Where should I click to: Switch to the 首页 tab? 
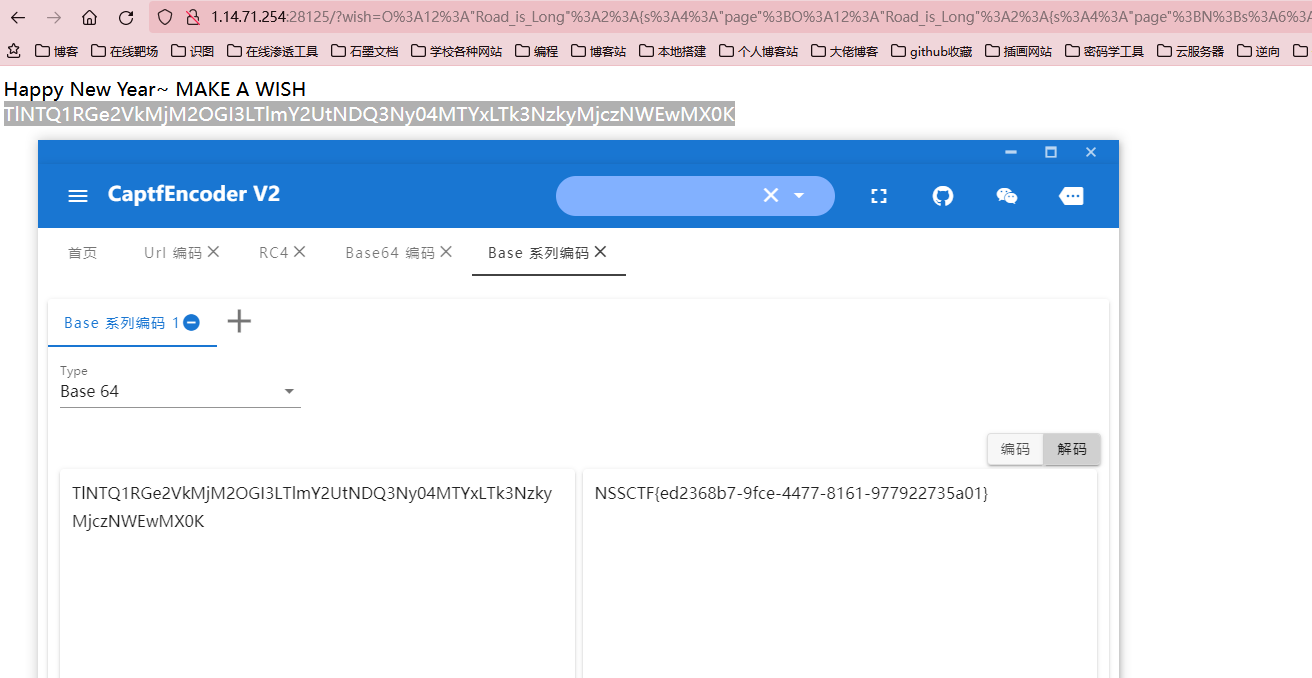click(83, 253)
